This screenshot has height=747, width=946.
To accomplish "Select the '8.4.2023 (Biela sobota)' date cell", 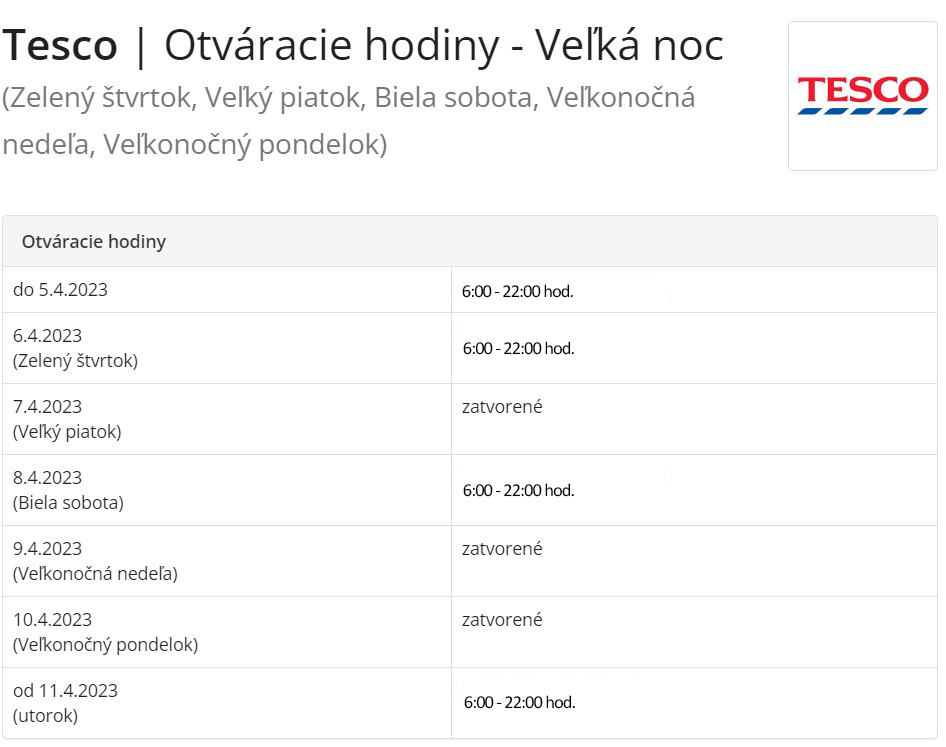I will pos(68,490).
